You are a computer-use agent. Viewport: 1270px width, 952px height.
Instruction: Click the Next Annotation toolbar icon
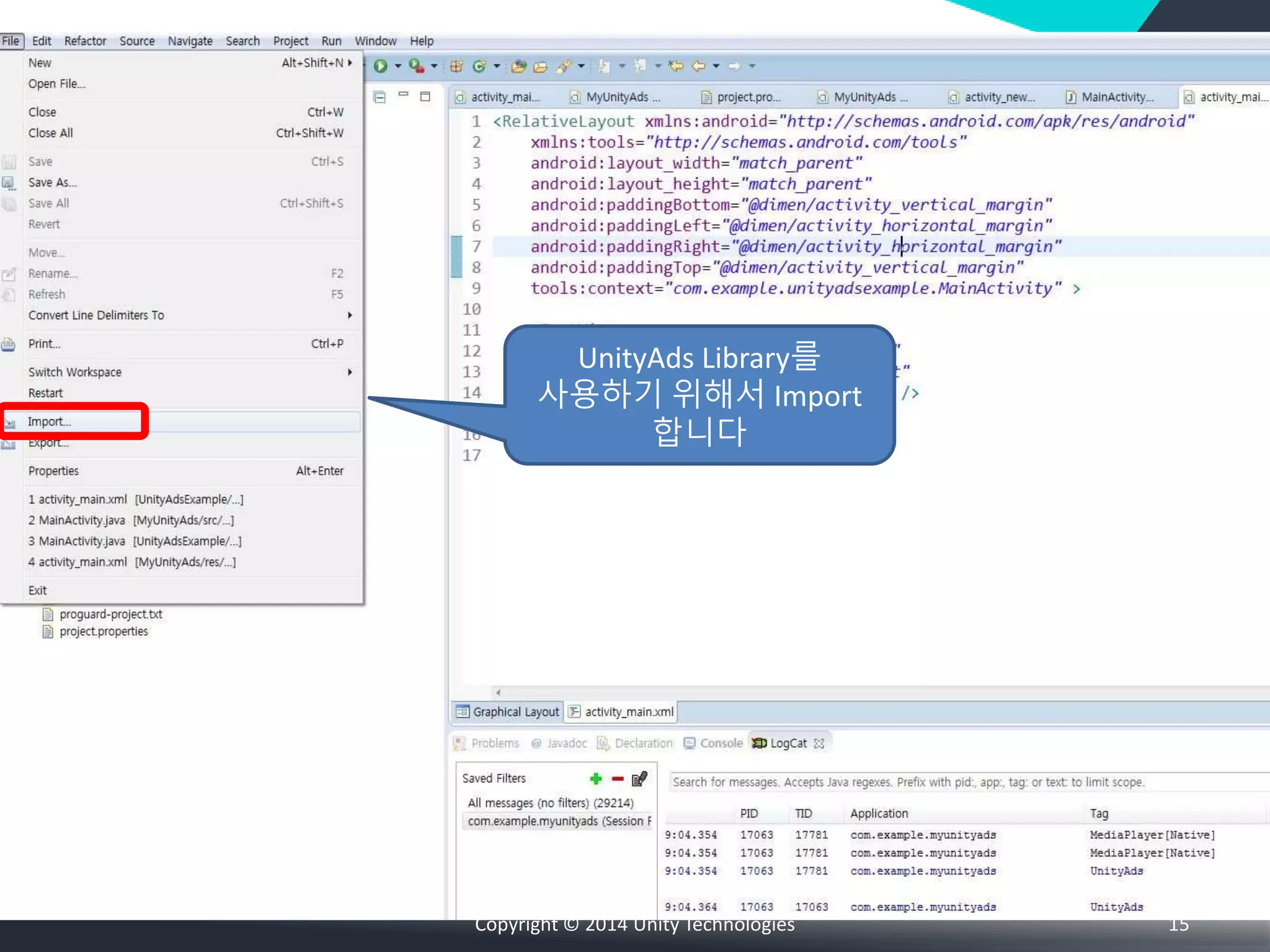click(604, 66)
